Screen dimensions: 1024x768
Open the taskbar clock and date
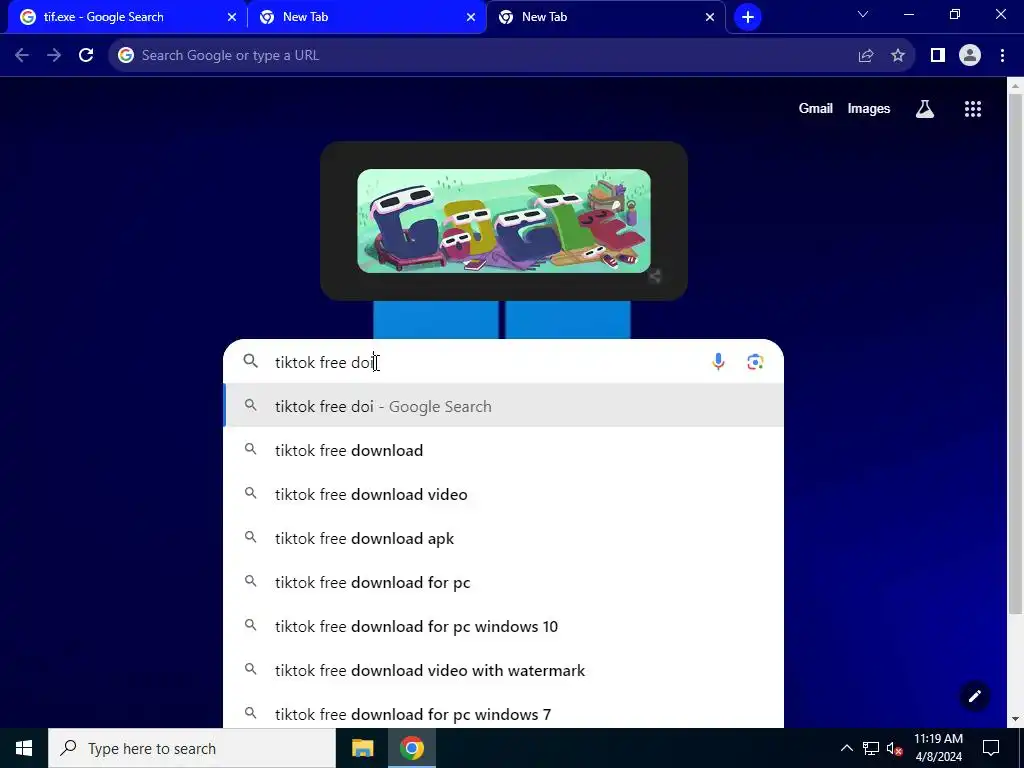(938, 748)
